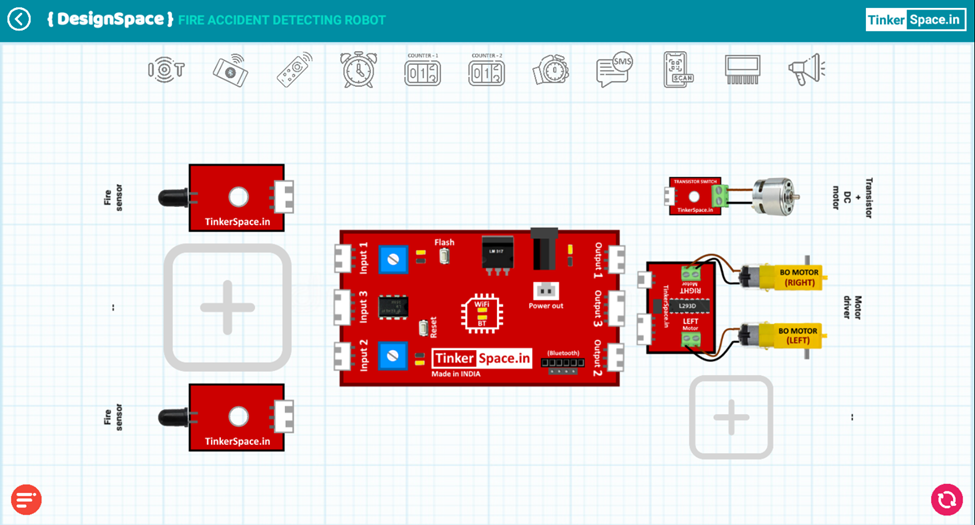Select the Counter - 1 icon
Screen dimensions: 975x525
click(423, 70)
